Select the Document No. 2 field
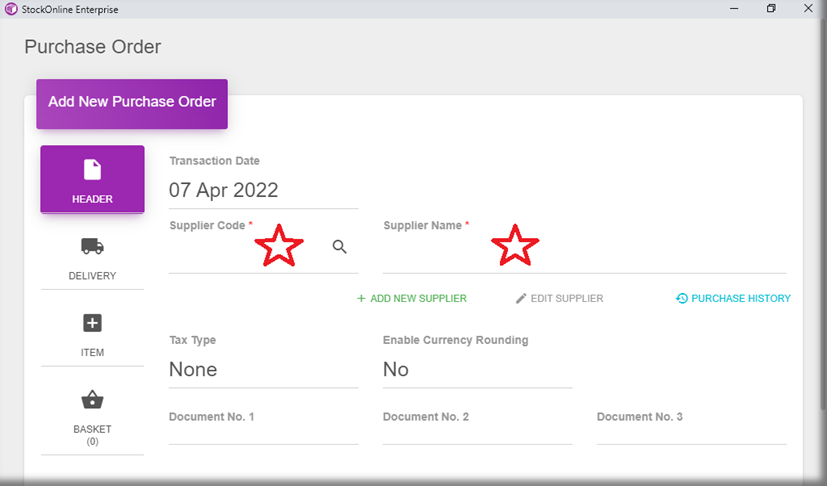 [x=477, y=434]
